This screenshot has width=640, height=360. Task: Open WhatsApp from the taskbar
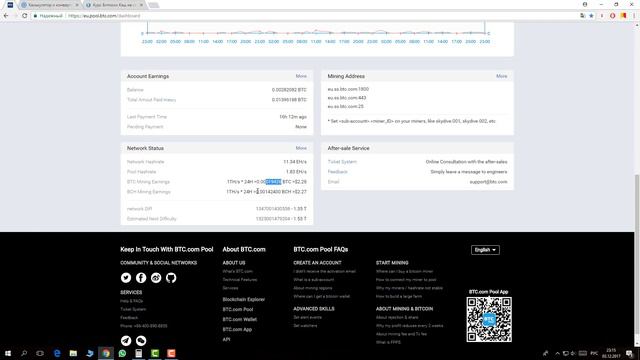122,353
